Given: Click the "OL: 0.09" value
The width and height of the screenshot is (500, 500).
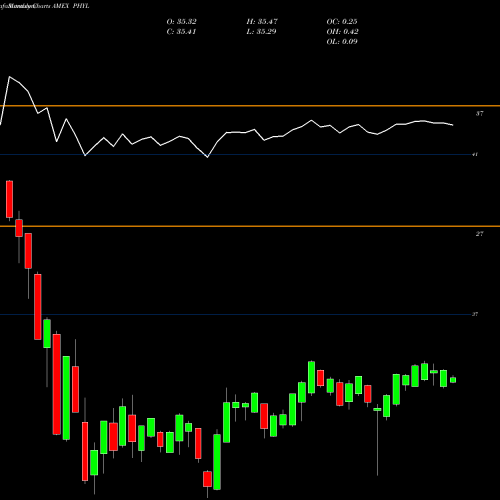Looking at the screenshot, I should 342,42.
